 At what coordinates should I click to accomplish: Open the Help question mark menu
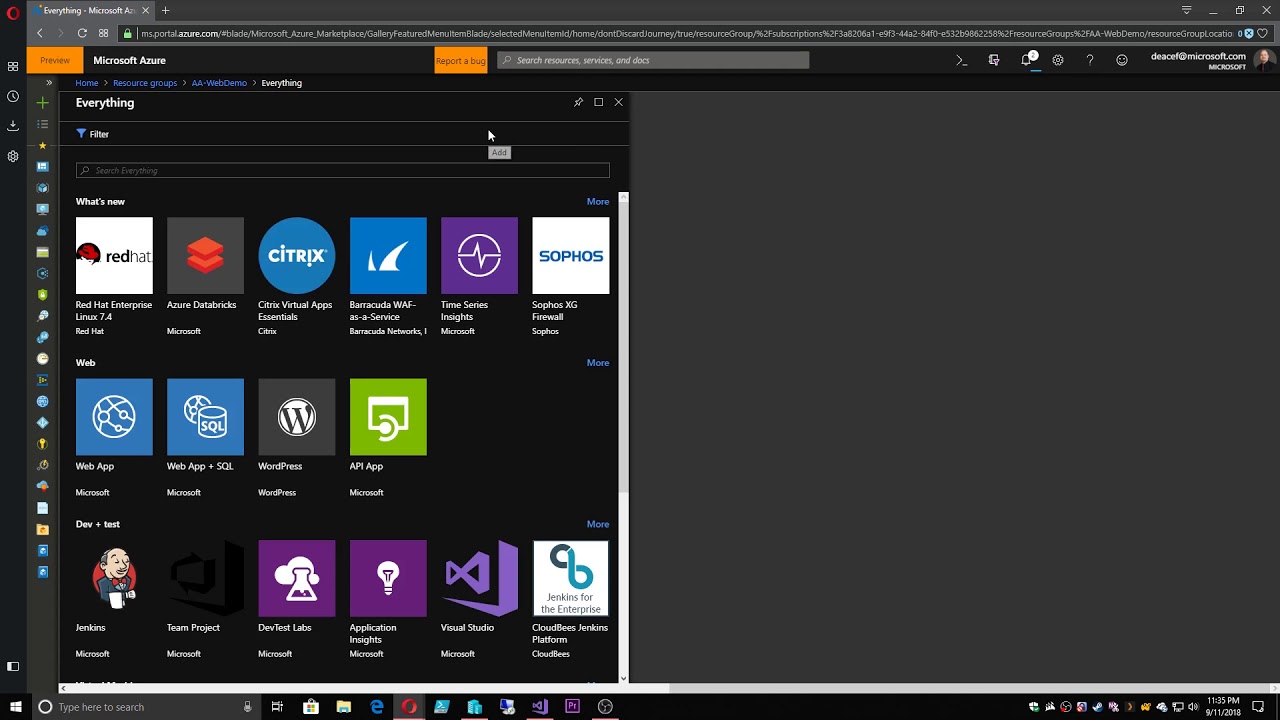(x=1090, y=60)
